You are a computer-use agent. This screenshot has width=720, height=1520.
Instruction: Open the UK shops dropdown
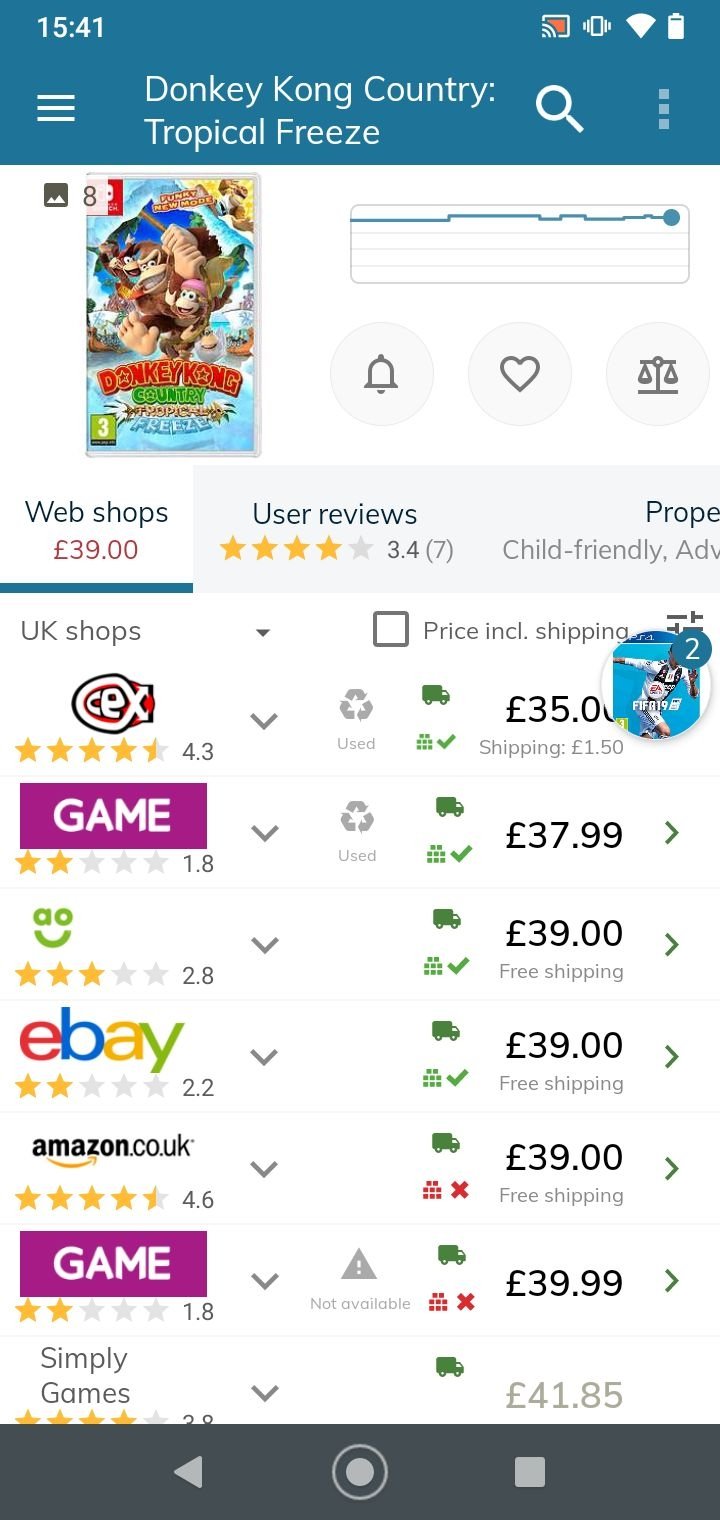point(146,631)
